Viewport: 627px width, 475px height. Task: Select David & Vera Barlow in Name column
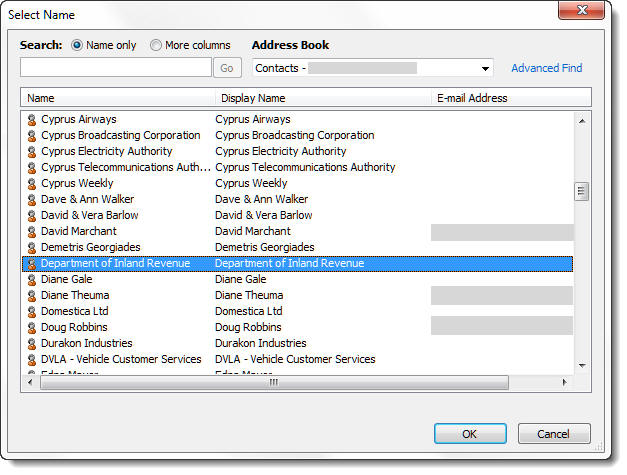click(x=90, y=215)
